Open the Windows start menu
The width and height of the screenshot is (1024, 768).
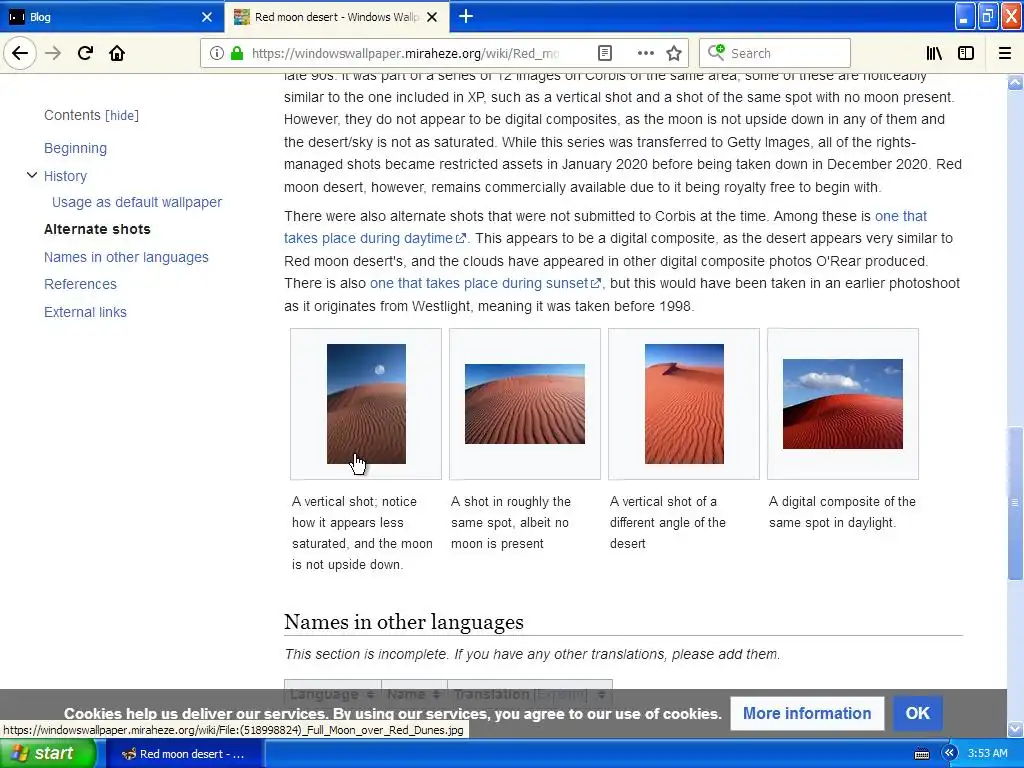[x=47, y=754]
